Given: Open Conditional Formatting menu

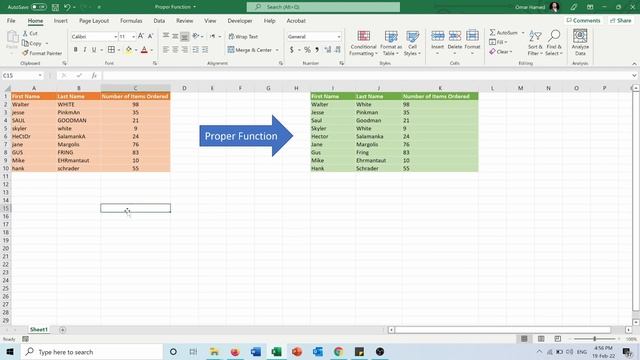Looking at the screenshot, I should coord(363,43).
